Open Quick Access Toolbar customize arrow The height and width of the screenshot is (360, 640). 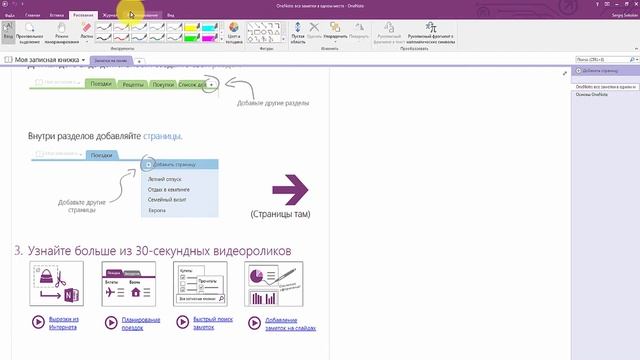[x=22, y=4]
